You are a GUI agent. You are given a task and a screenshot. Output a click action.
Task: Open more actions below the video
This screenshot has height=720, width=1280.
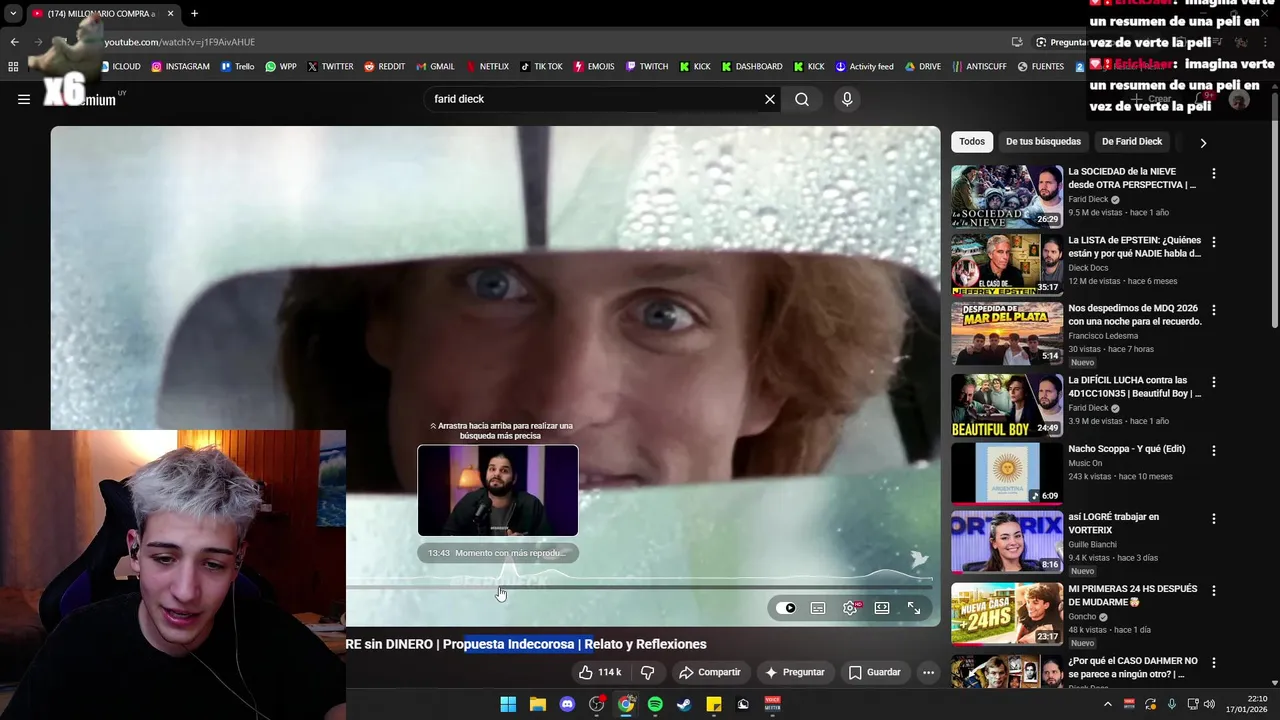(928, 672)
